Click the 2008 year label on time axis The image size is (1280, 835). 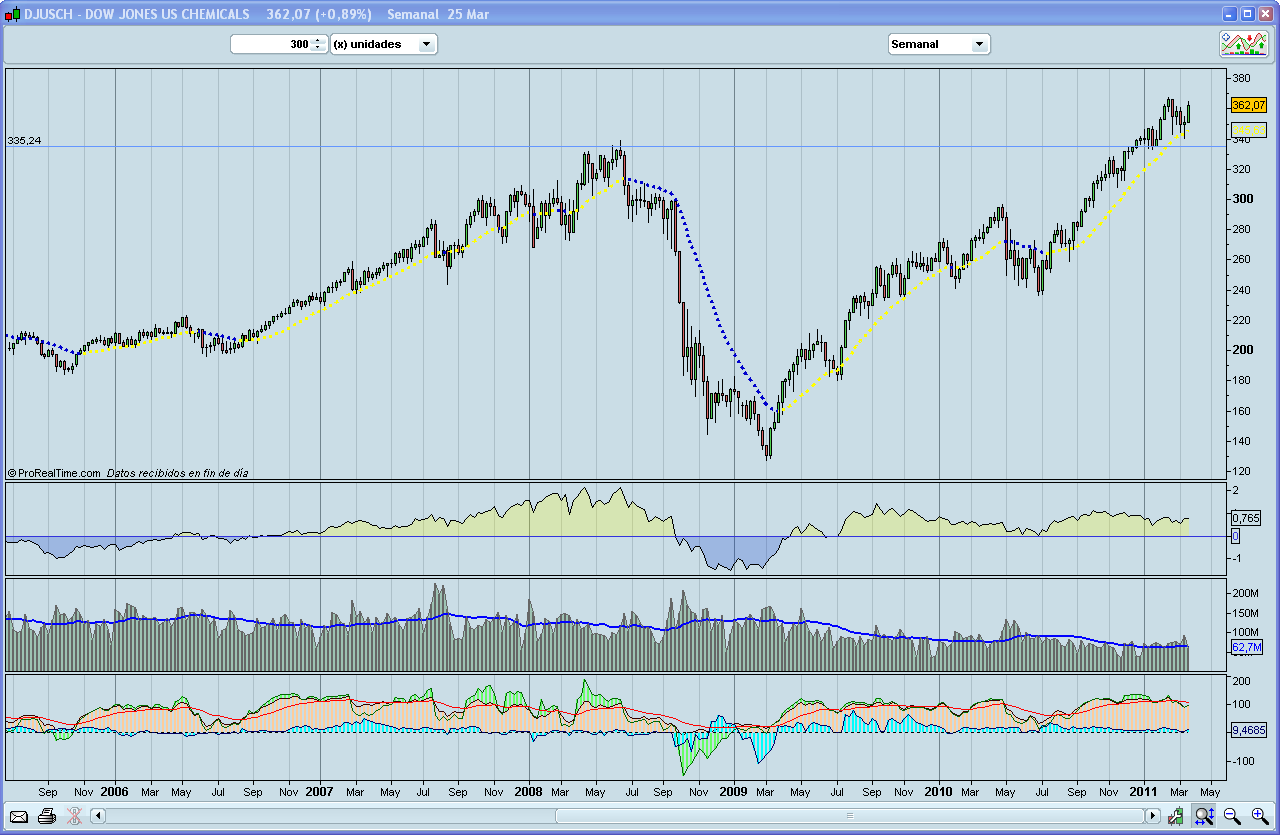[x=527, y=791]
